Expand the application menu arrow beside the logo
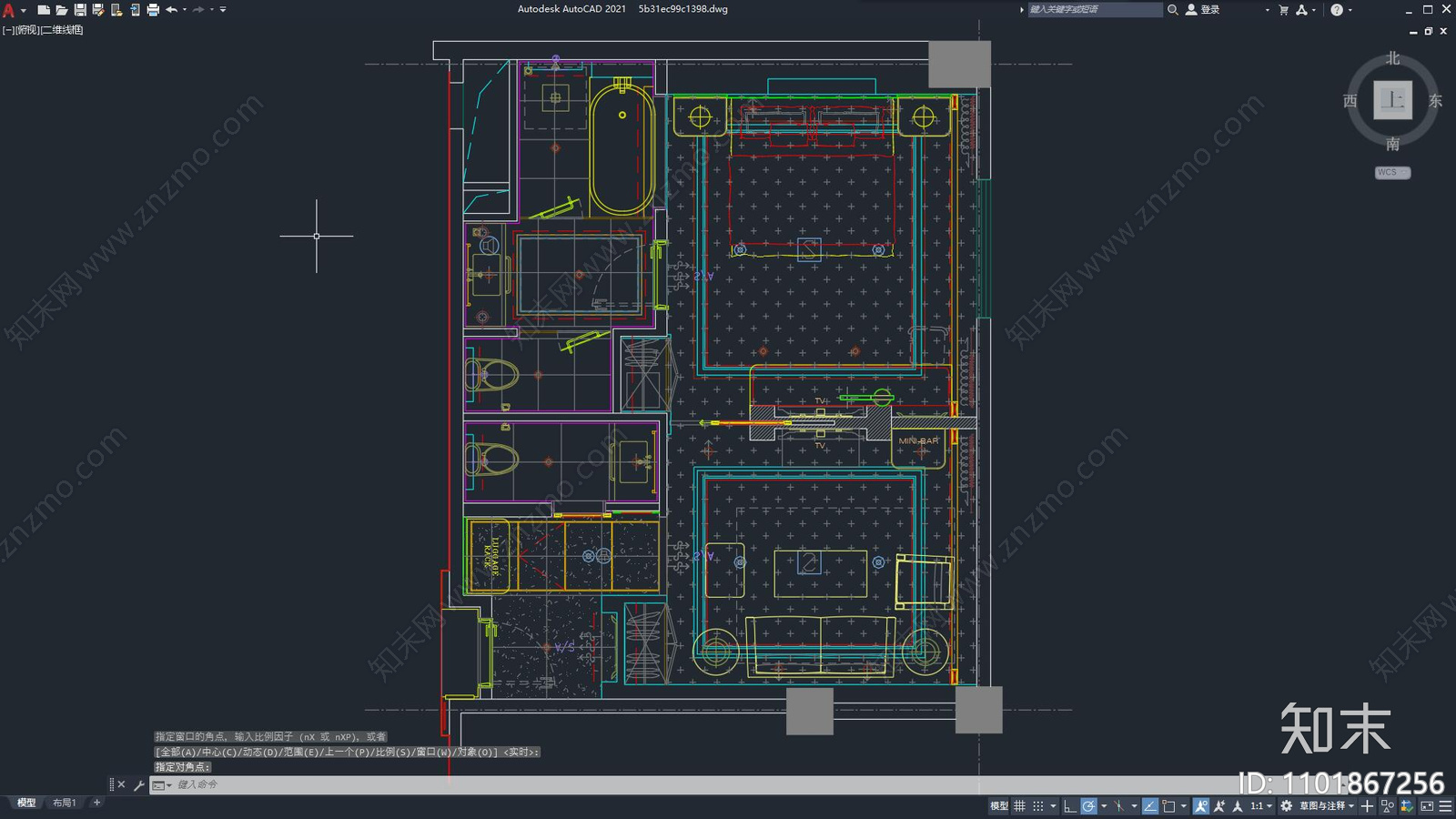 (24, 10)
